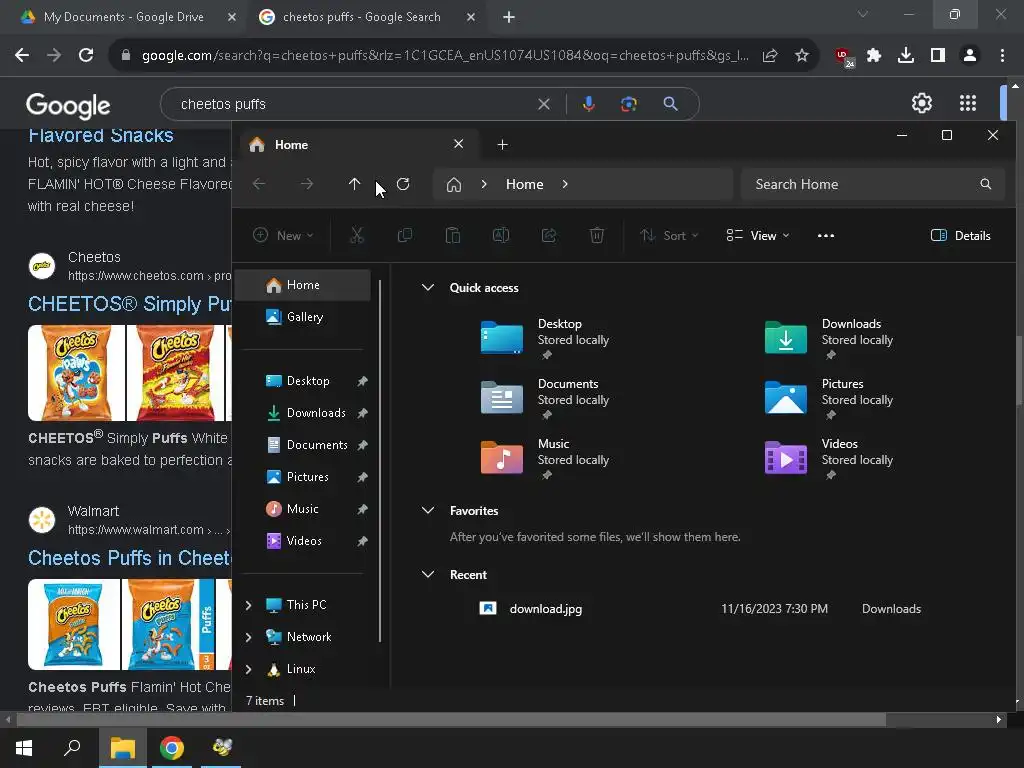Image resolution: width=1024 pixels, height=768 pixels.
Task: Bookmark this page with the star icon
Action: point(802,56)
